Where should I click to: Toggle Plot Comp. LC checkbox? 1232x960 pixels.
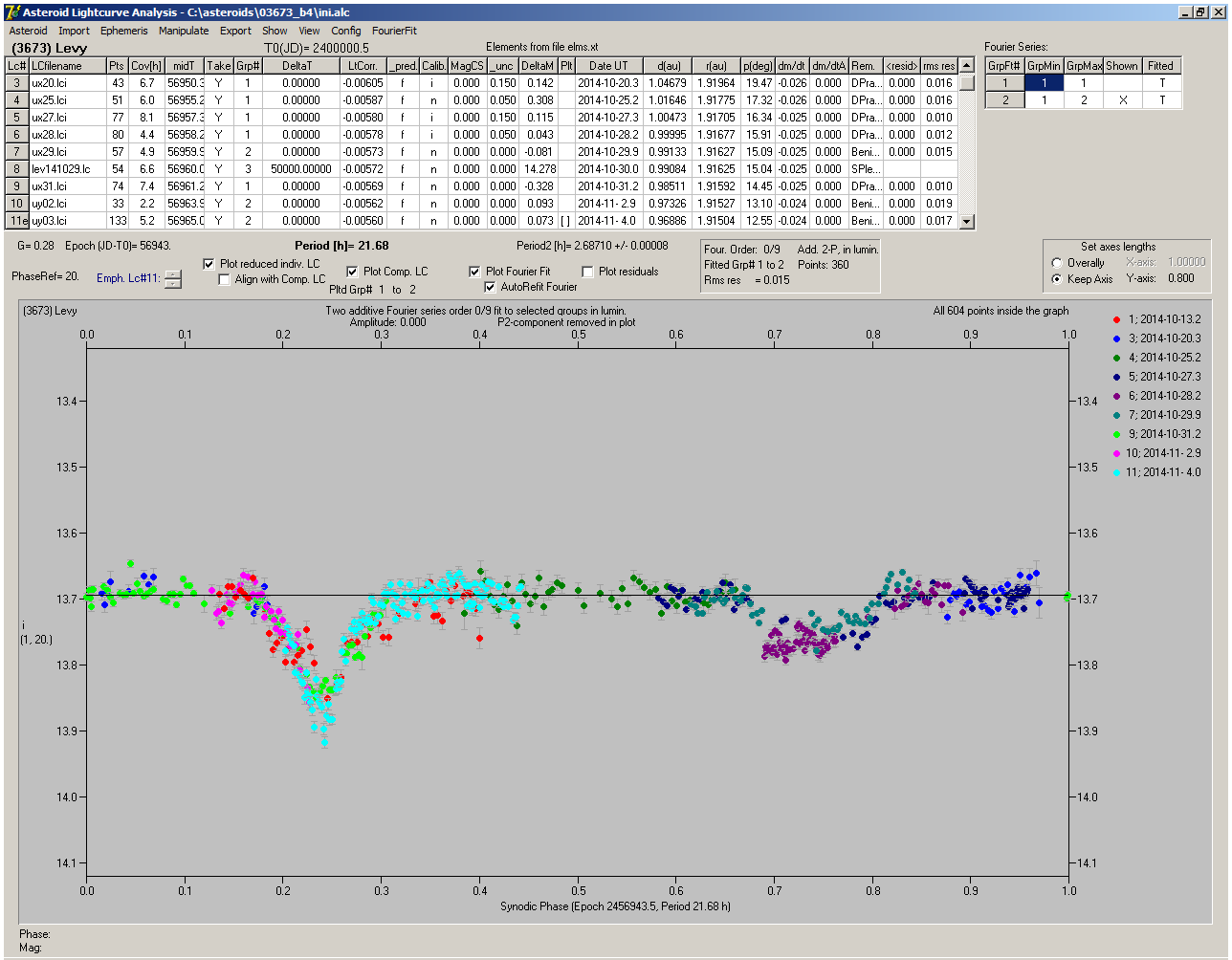pyautogui.click(x=352, y=272)
